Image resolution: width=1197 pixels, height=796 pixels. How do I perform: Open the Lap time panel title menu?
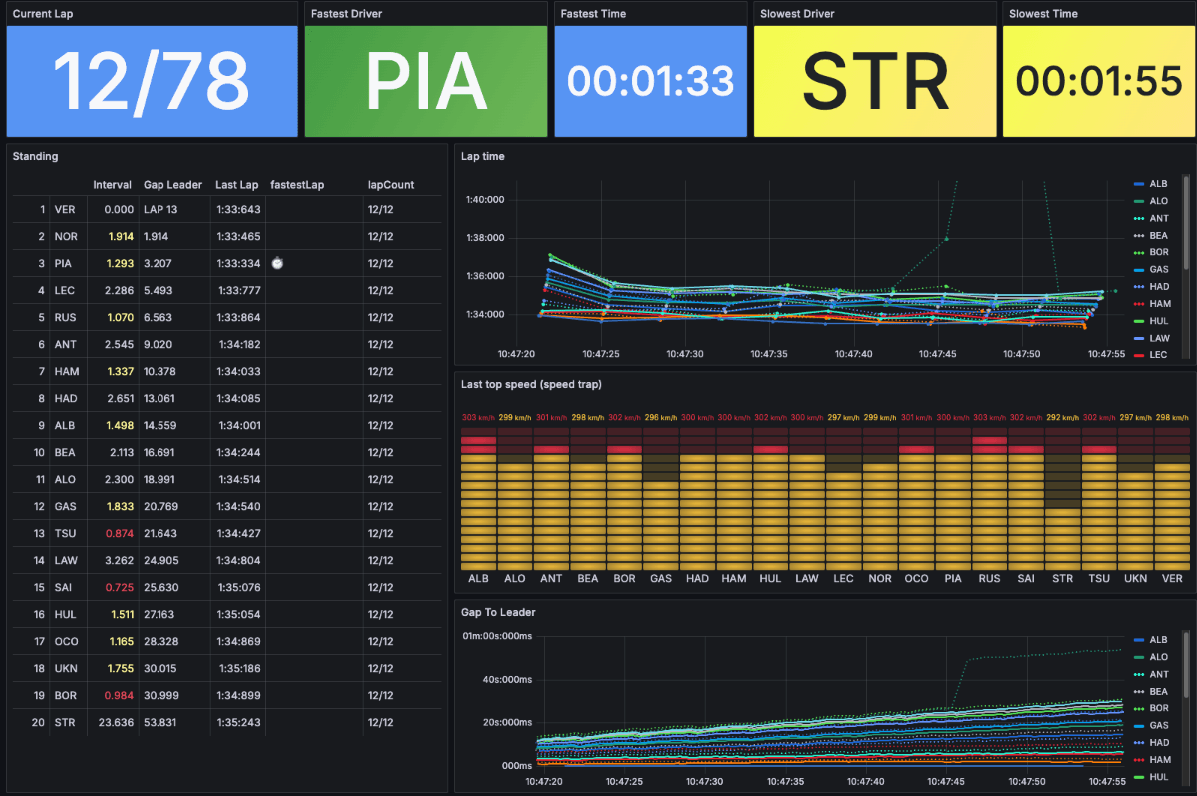(482, 156)
